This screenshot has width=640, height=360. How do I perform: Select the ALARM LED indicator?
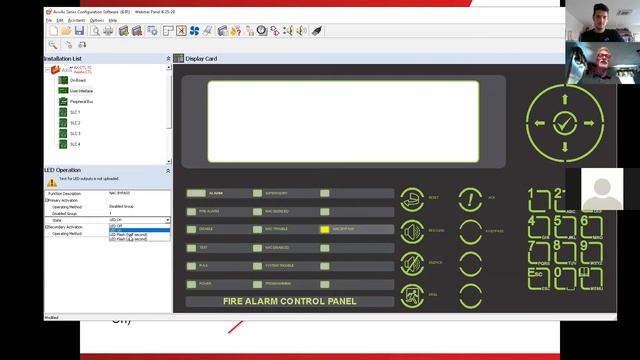click(x=196, y=193)
